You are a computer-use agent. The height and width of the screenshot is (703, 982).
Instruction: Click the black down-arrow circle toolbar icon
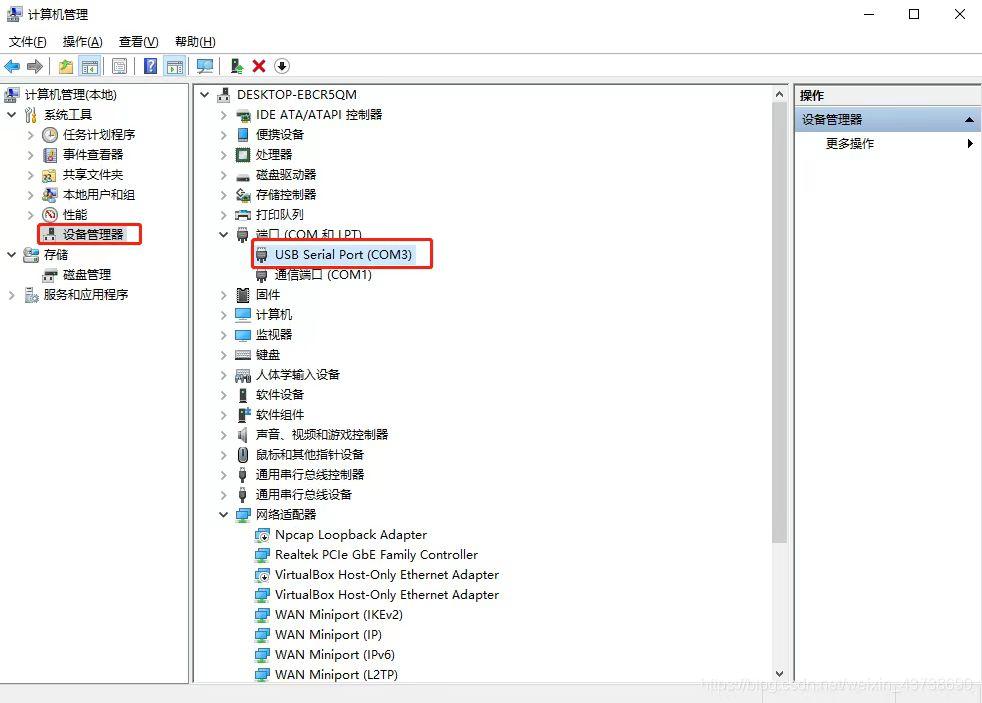(282, 66)
